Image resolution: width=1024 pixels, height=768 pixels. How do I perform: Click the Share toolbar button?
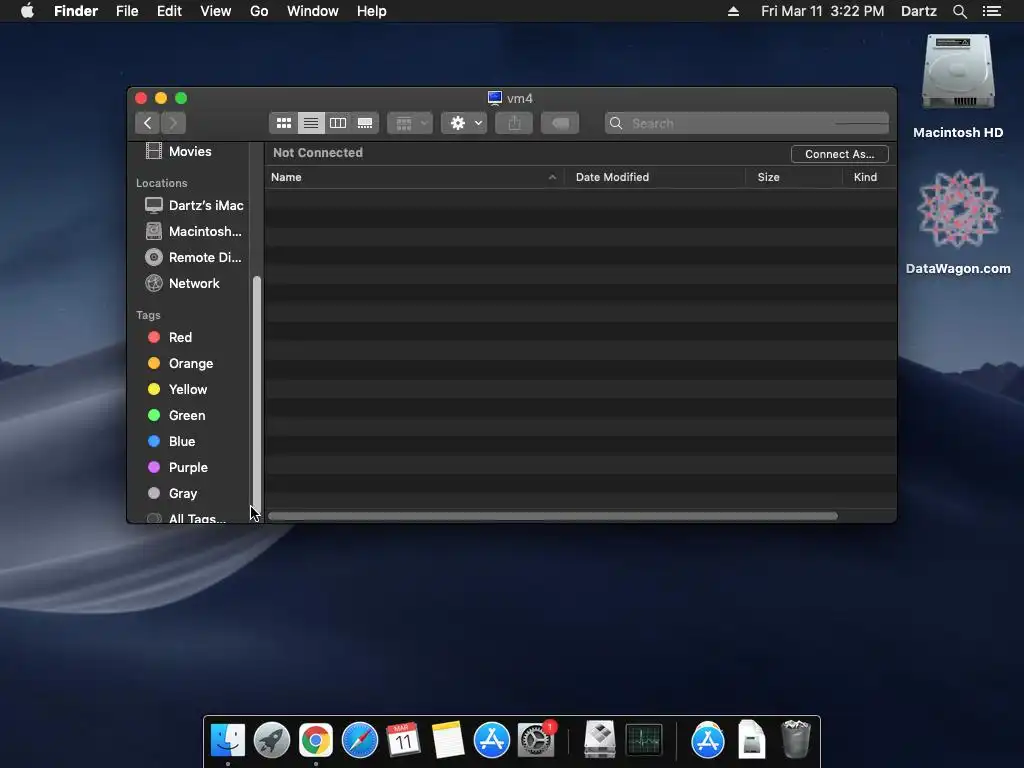pyautogui.click(x=515, y=123)
